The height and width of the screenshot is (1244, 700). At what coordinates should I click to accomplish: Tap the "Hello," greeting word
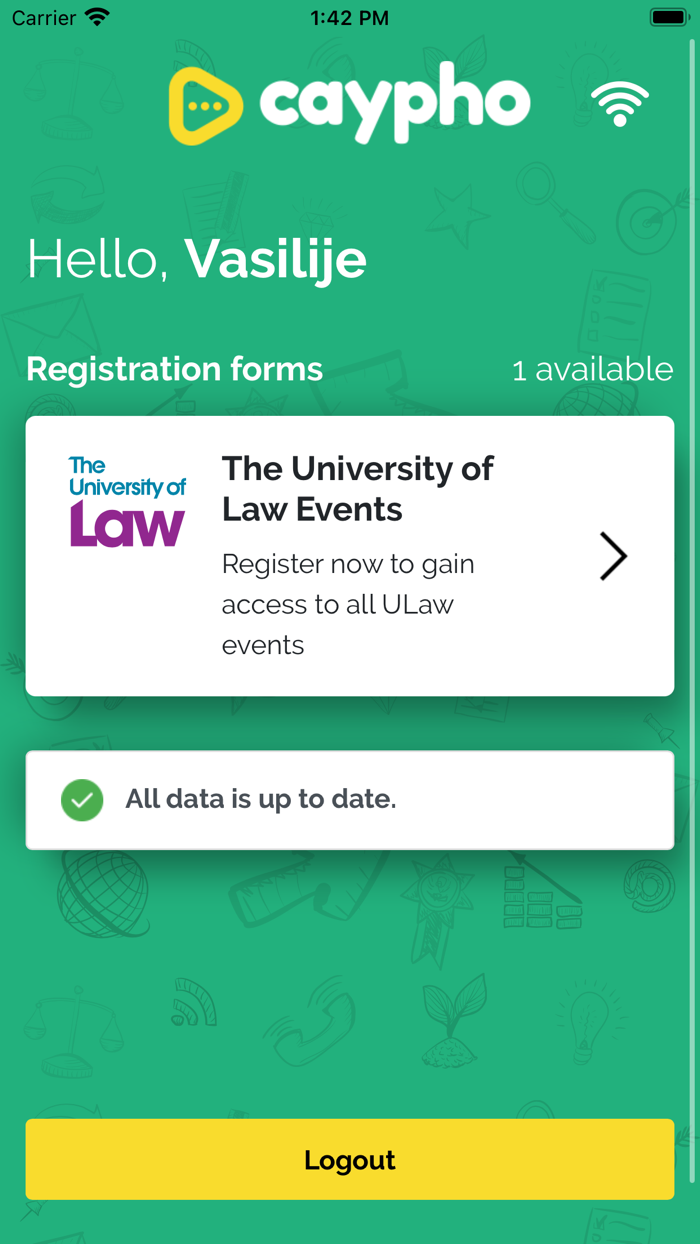98,259
